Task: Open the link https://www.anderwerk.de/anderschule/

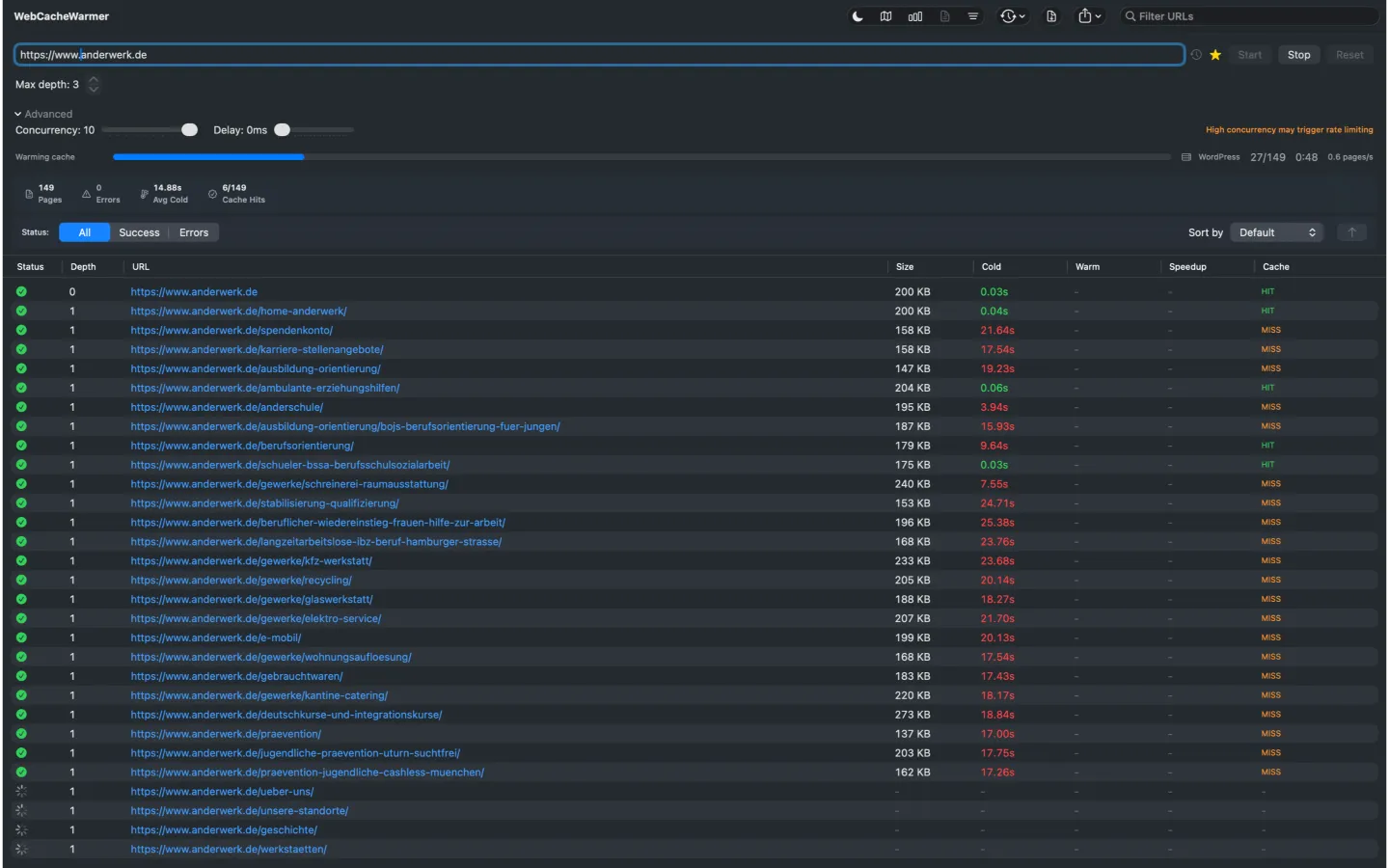Action: (x=227, y=407)
